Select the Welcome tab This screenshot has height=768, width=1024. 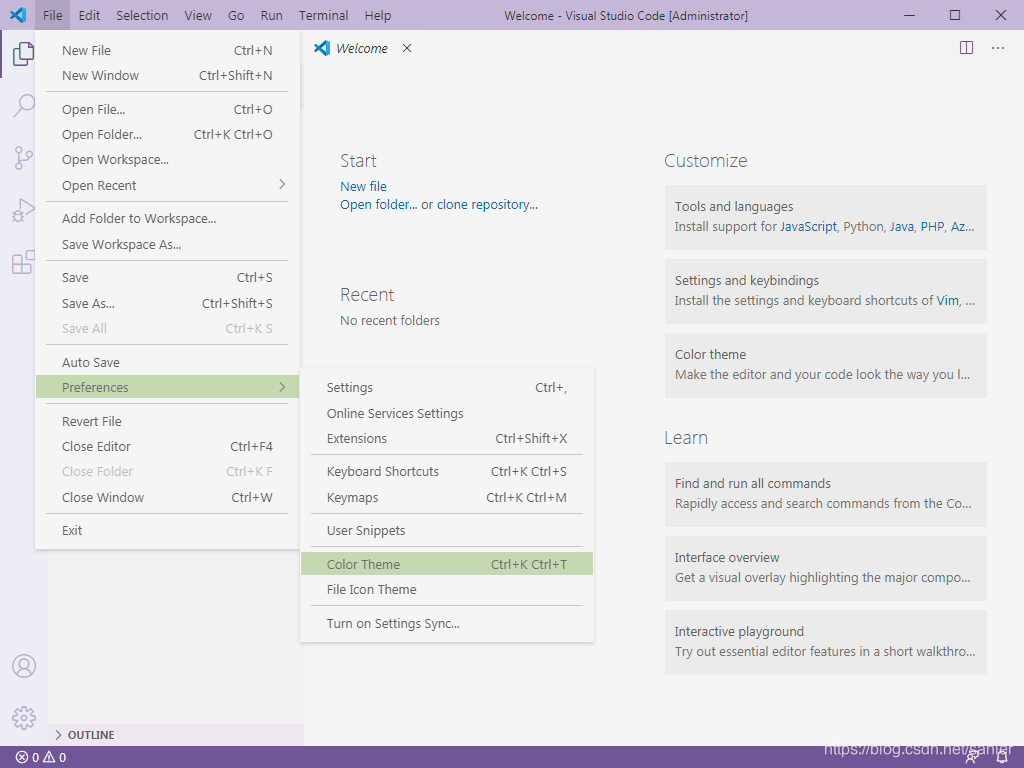362,48
